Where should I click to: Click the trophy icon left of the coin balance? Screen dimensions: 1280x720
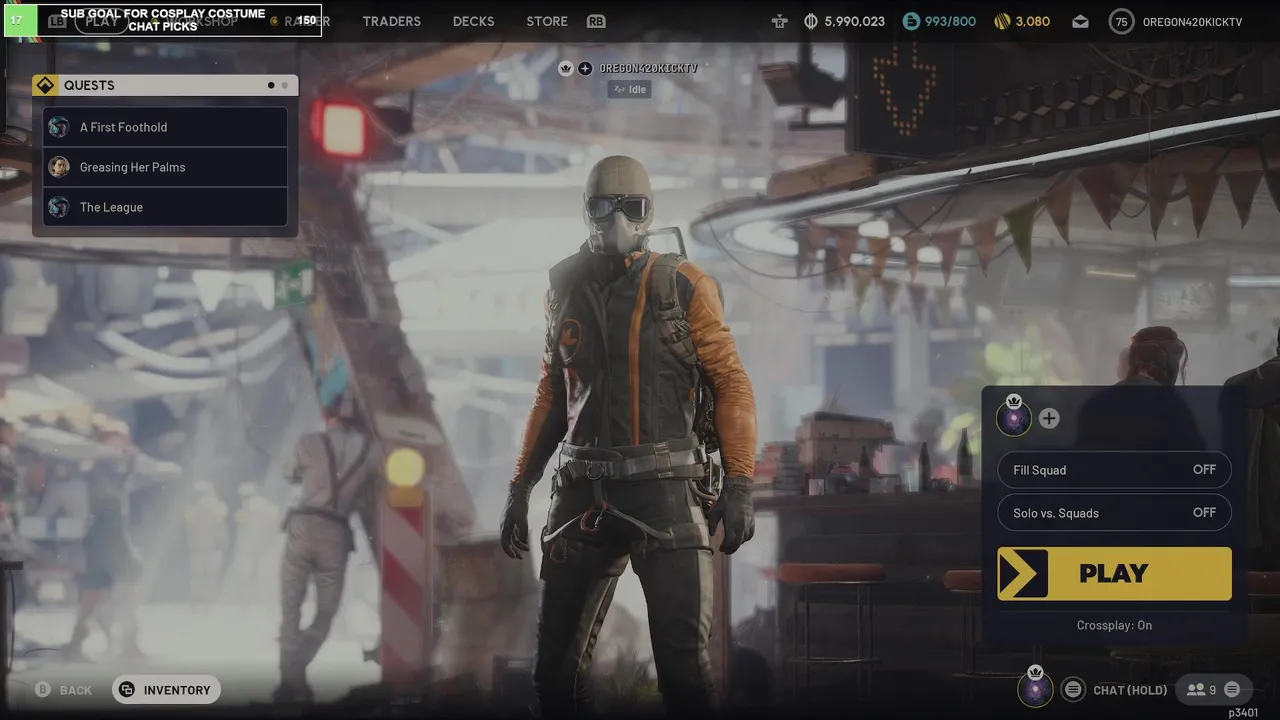pyautogui.click(x=779, y=21)
